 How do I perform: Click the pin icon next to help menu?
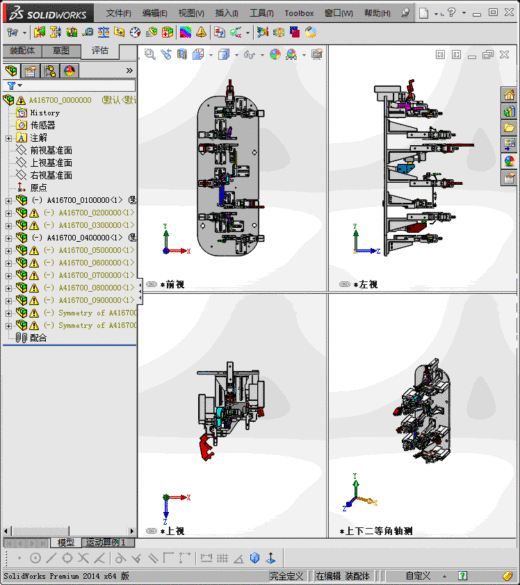point(405,13)
